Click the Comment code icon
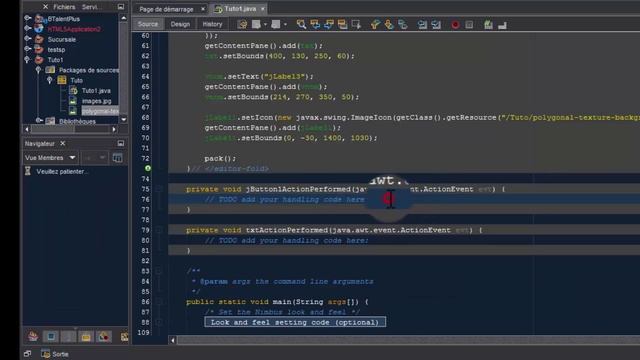 (x=488, y=24)
